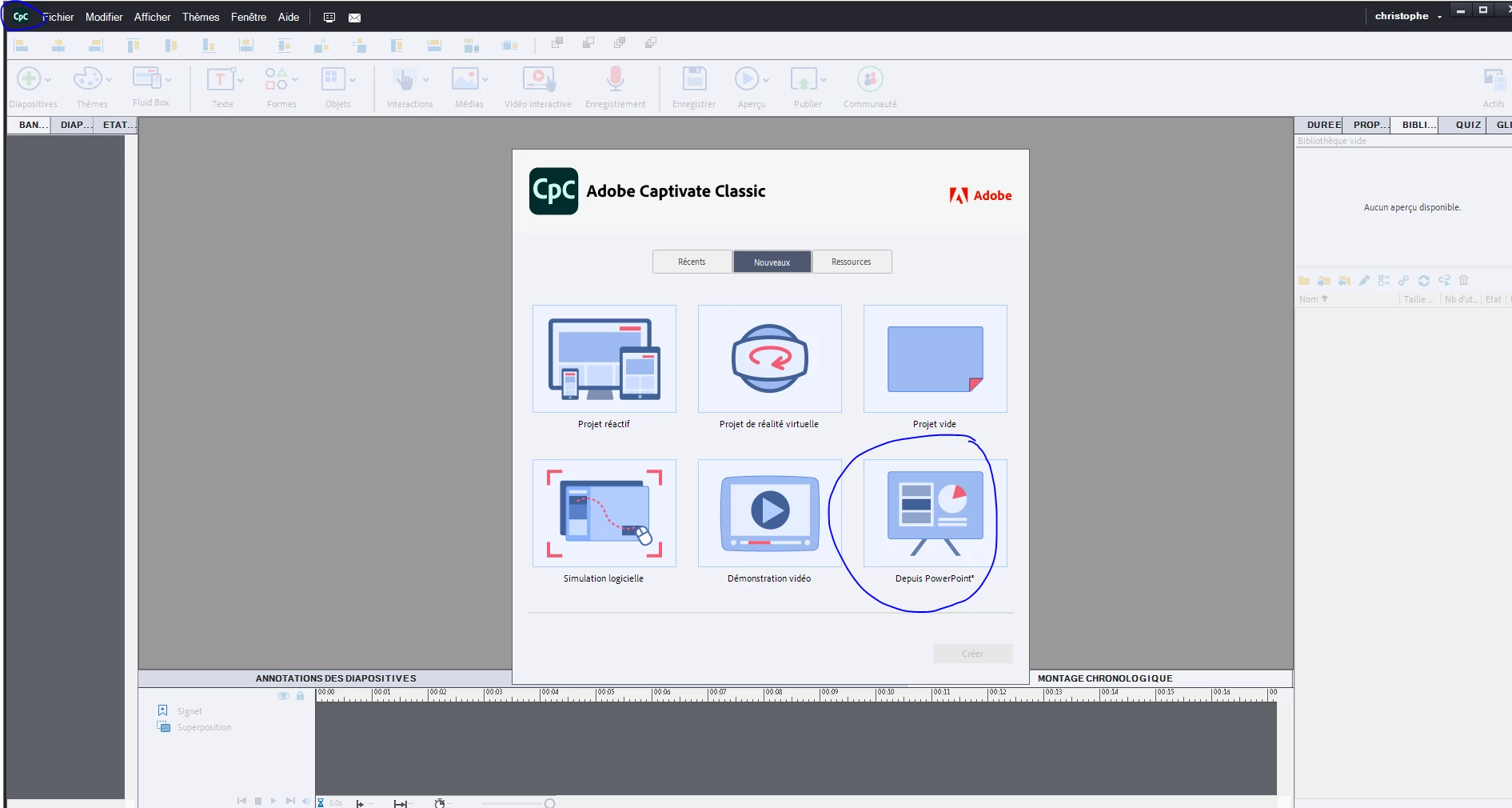Click the library new folder icon
This screenshot has height=808, width=1512.
pos(1304,281)
